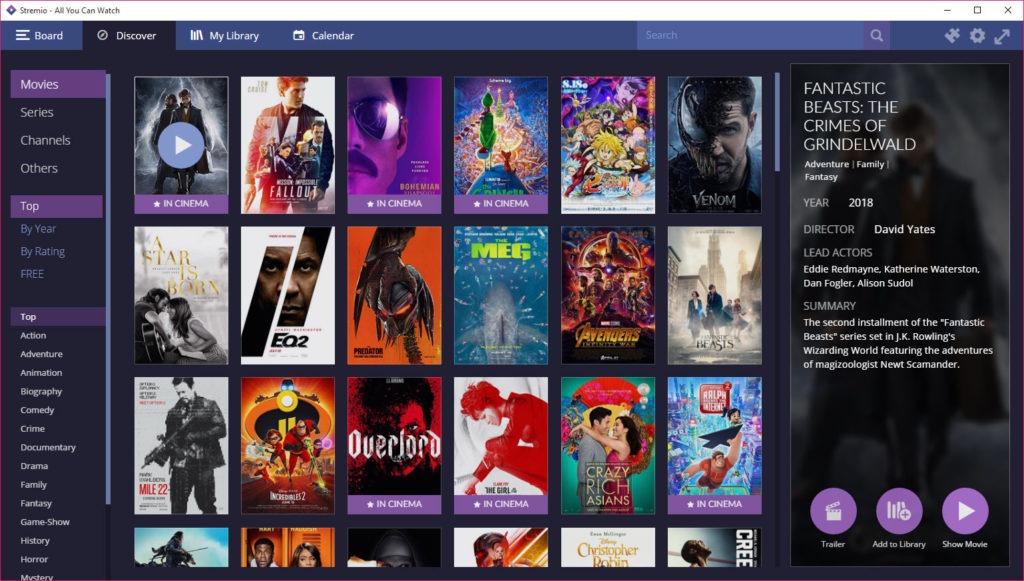Open Christopher Robin poster
Image resolution: width=1024 pixels, height=581 pixels.
[608, 547]
